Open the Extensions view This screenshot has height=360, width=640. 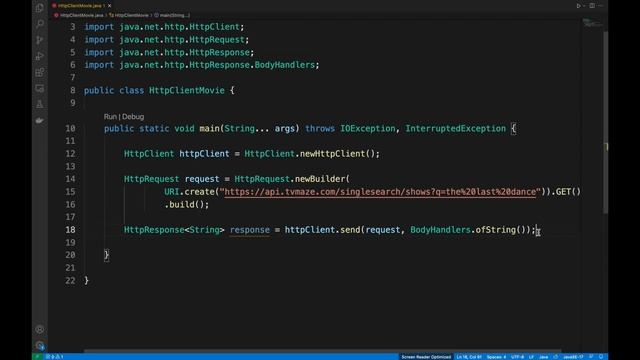point(40,72)
